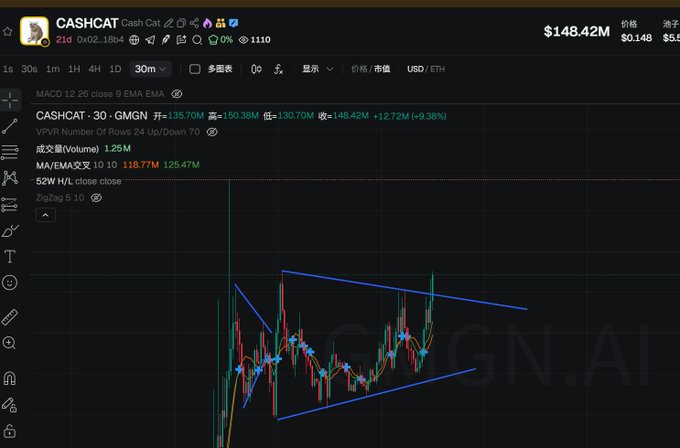This screenshot has width=680, height=448.
Task: Switch to 价格 price view
Action: click(x=359, y=69)
